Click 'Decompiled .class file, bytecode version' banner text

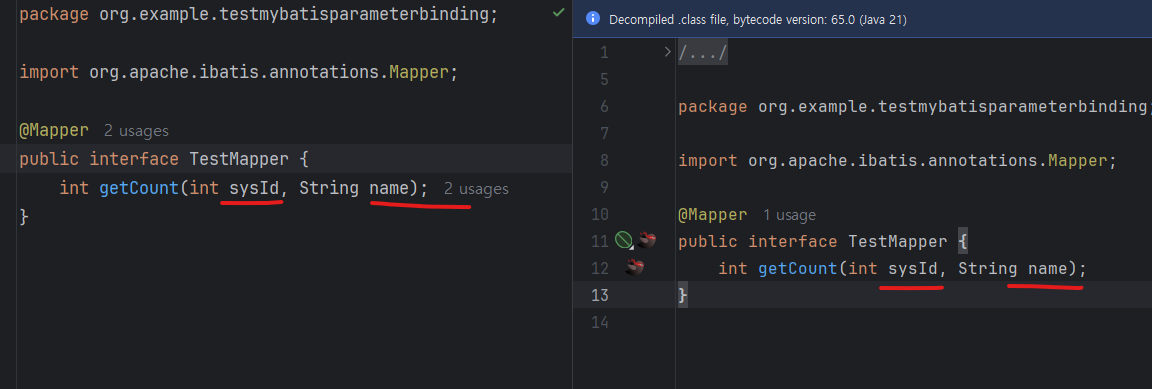[x=758, y=20]
